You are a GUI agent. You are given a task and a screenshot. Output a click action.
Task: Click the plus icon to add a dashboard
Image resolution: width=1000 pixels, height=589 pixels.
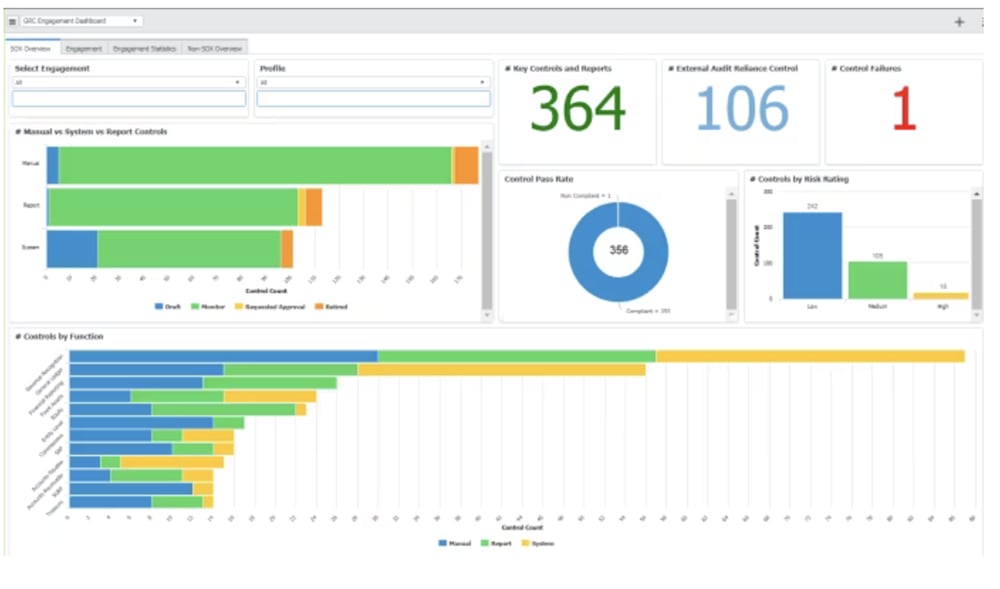click(960, 21)
